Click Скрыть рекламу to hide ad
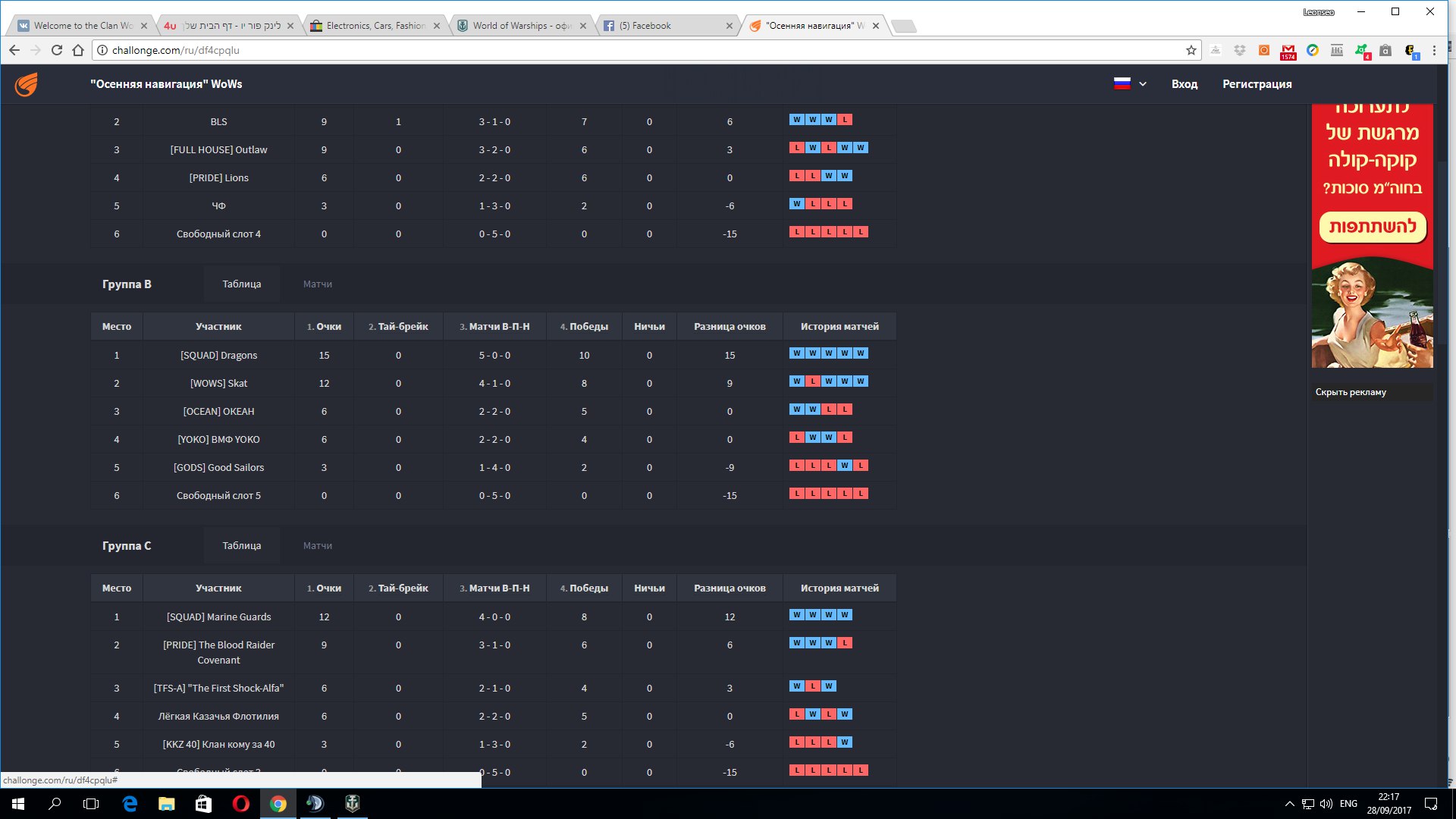 coord(1350,392)
